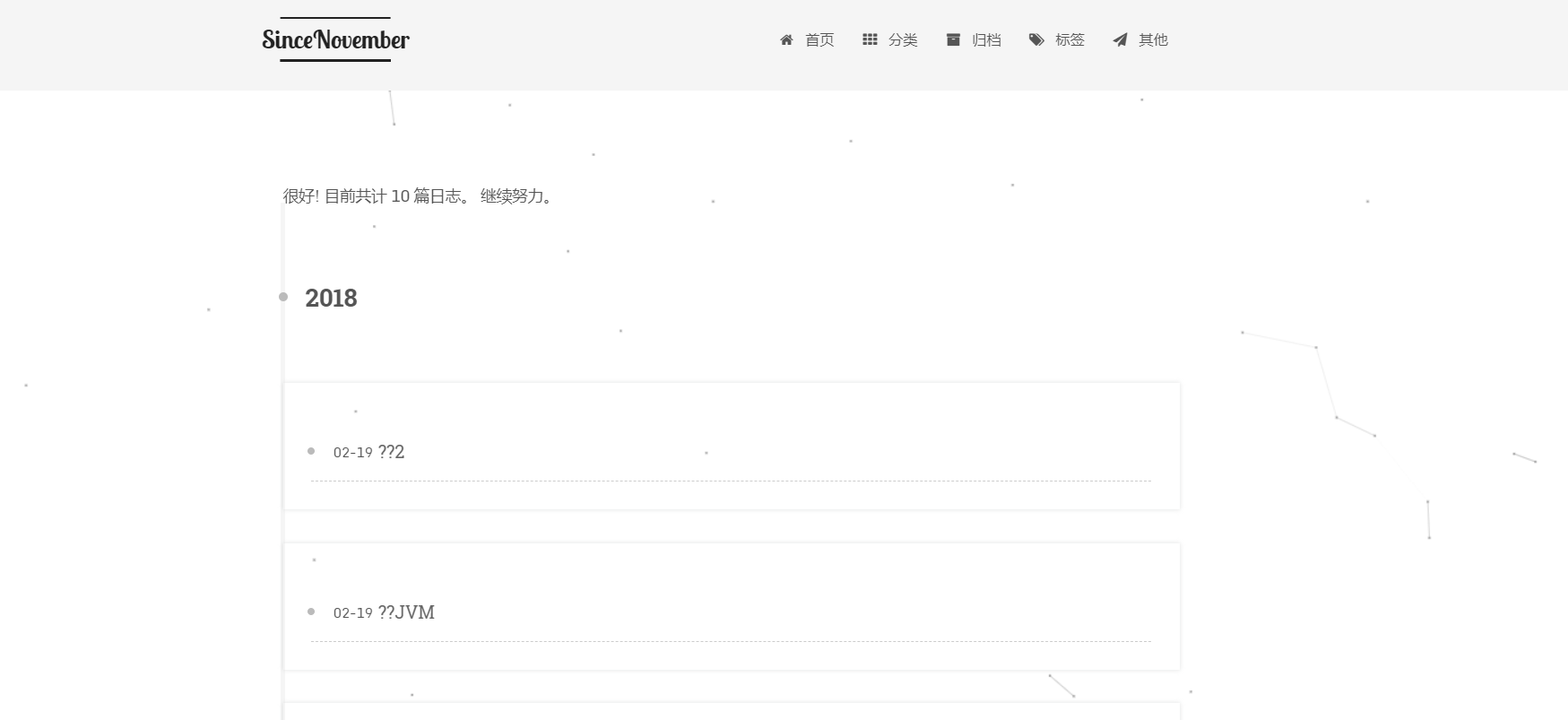Screen dimensions: 1568x720
Task: Select the 归档 archive menu item
Action: click(986, 40)
